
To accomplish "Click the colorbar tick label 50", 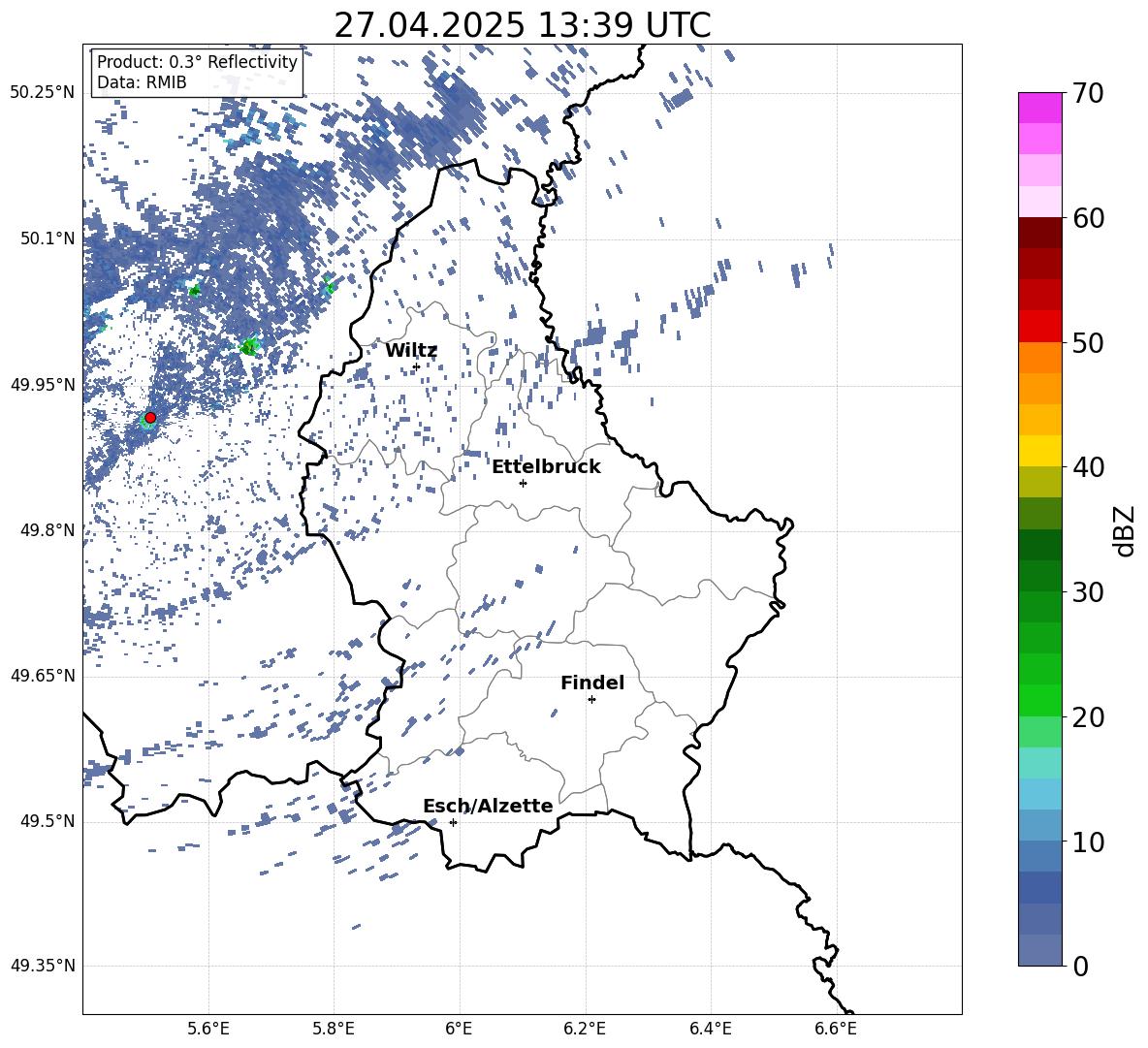I will click(x=1087, y=343).
